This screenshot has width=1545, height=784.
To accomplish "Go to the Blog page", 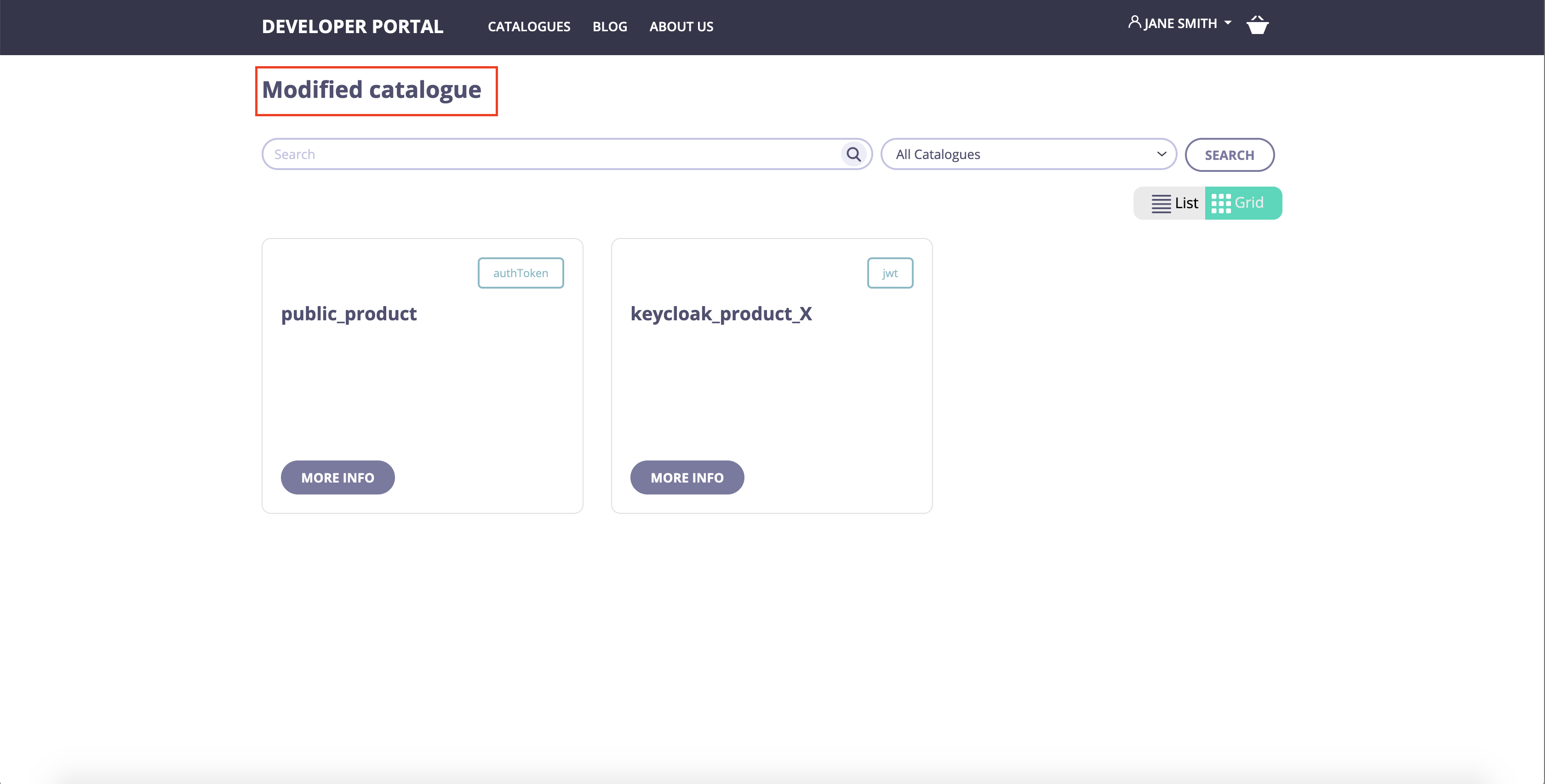I will (609, 27).
